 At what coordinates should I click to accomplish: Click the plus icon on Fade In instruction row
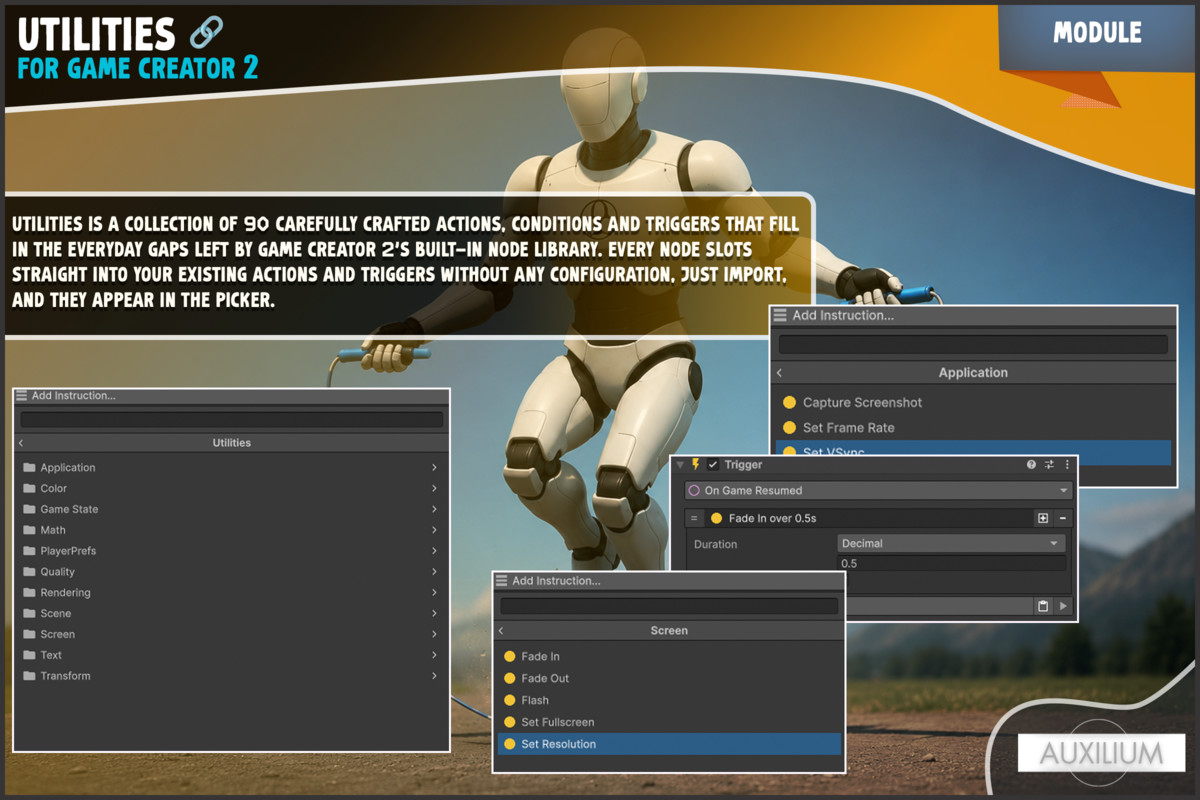coord(1043,518)
